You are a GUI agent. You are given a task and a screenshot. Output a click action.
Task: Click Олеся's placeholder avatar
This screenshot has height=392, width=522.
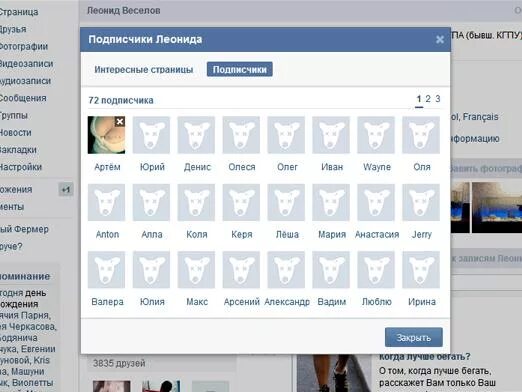[x=241, y=135]
